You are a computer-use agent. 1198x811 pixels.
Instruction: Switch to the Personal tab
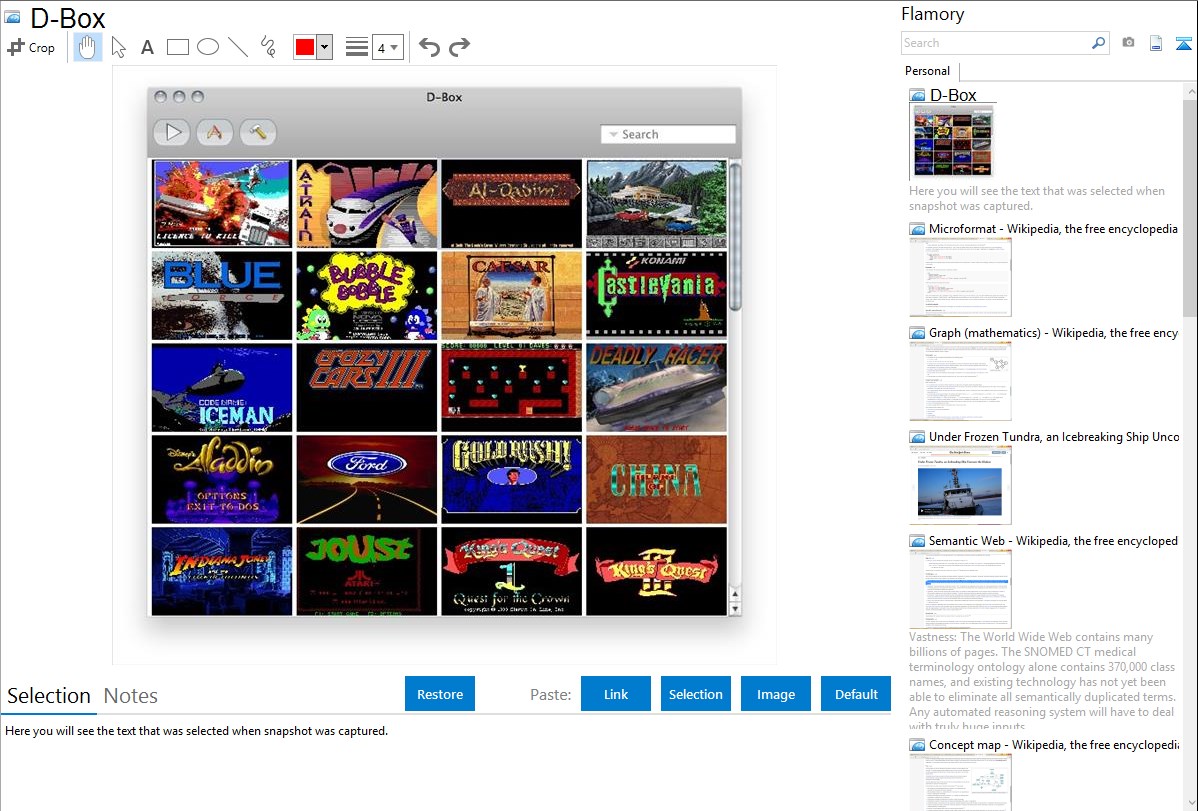pos(928,71)
